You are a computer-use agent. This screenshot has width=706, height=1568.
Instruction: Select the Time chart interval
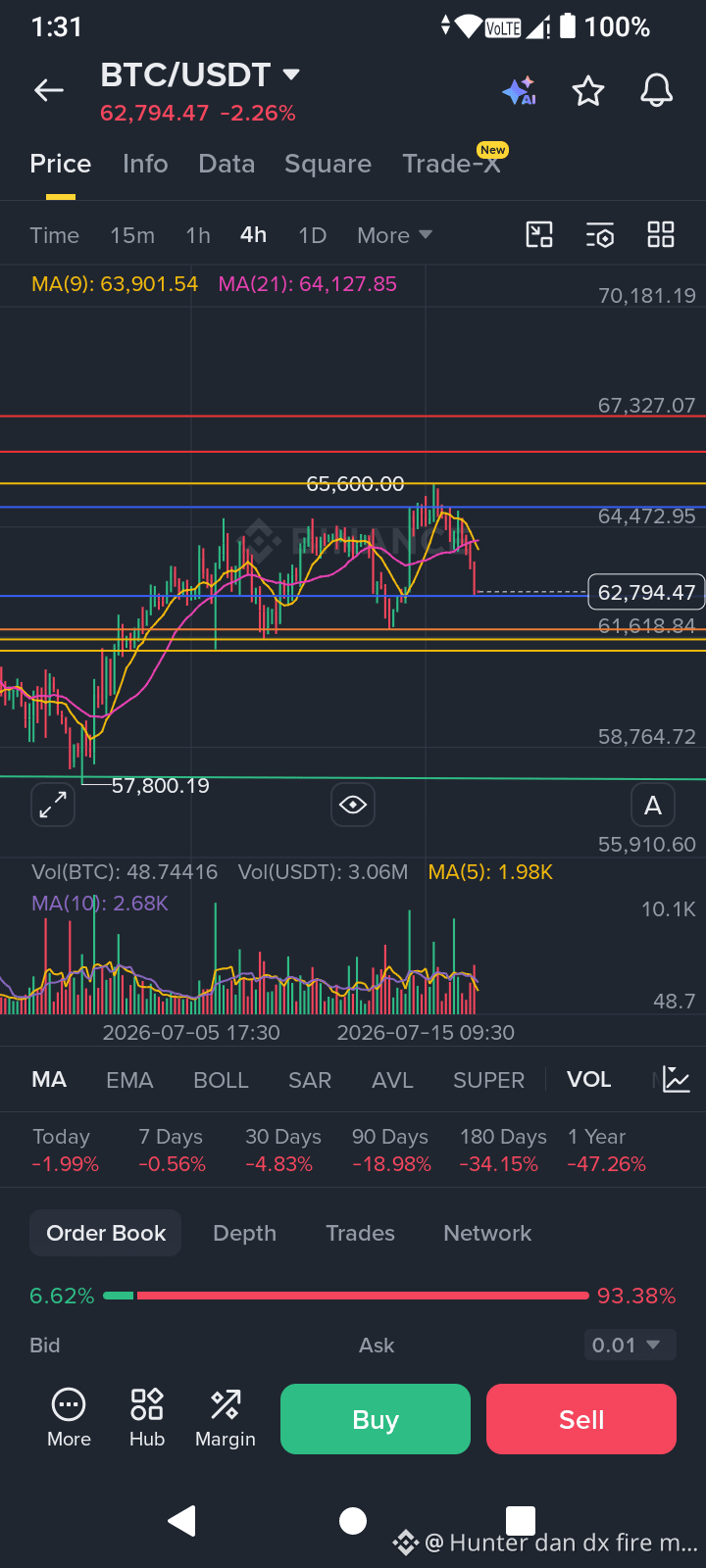(x=55, y=235)
